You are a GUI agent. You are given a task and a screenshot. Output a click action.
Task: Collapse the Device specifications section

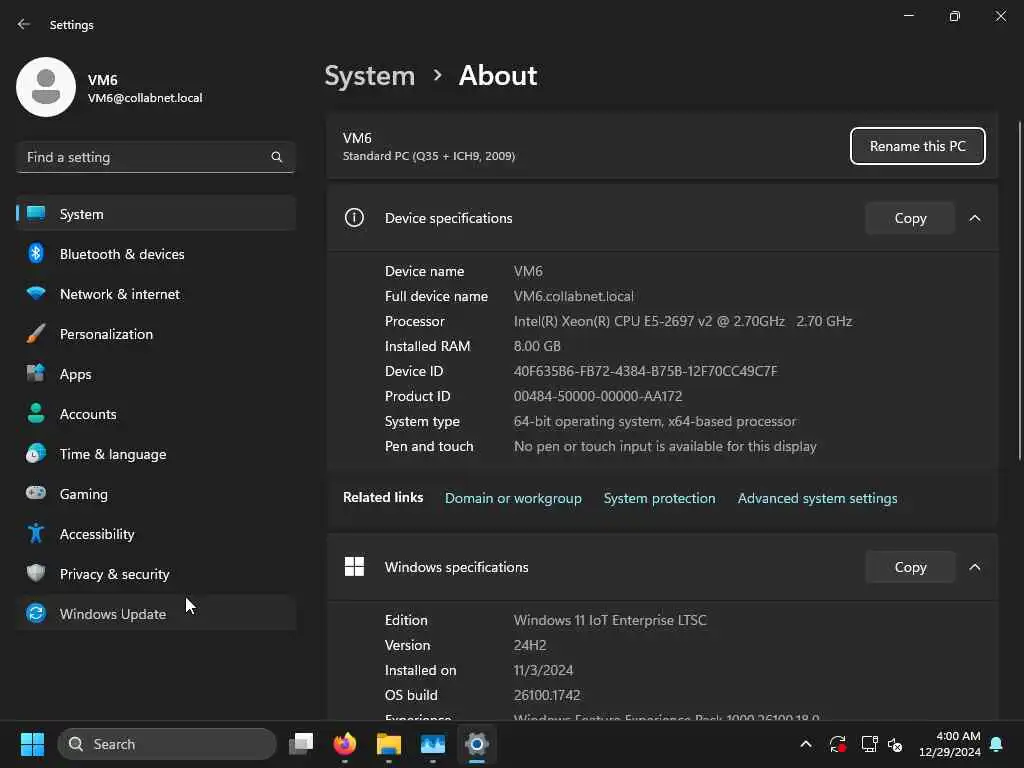(974, 218)
